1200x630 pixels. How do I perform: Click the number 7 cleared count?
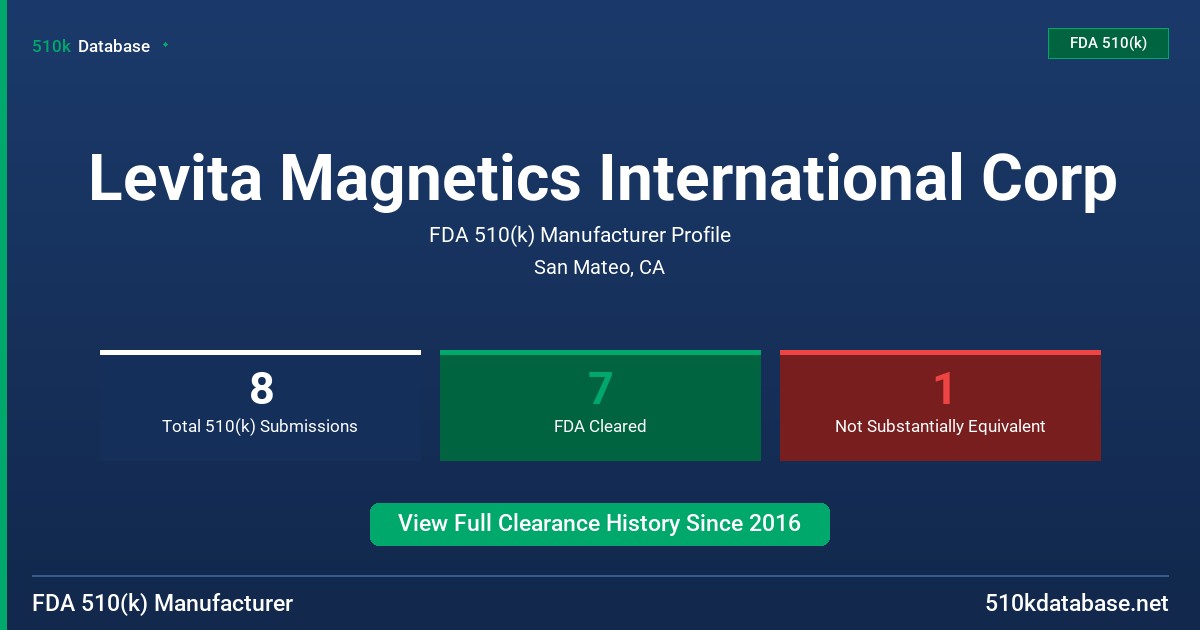point(600,388)
